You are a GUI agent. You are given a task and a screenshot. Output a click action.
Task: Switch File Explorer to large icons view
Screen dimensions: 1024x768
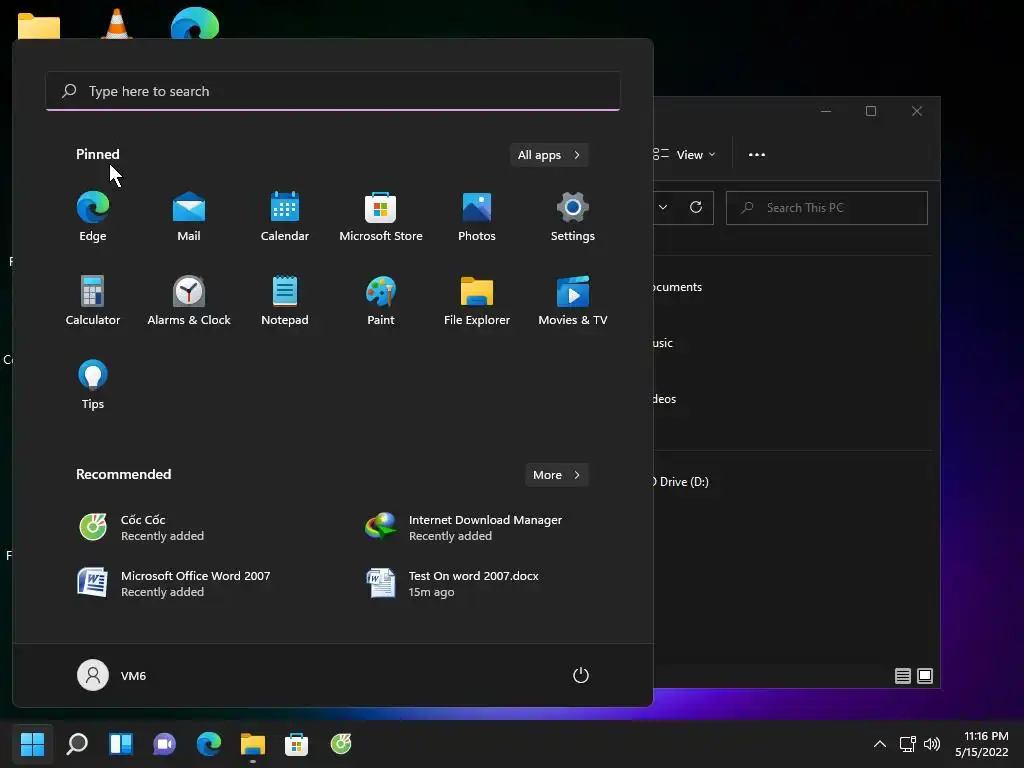coord(925,676)
